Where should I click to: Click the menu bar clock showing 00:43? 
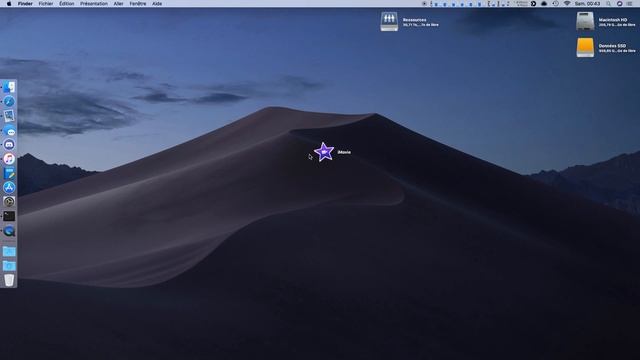(x=587, y=4)
